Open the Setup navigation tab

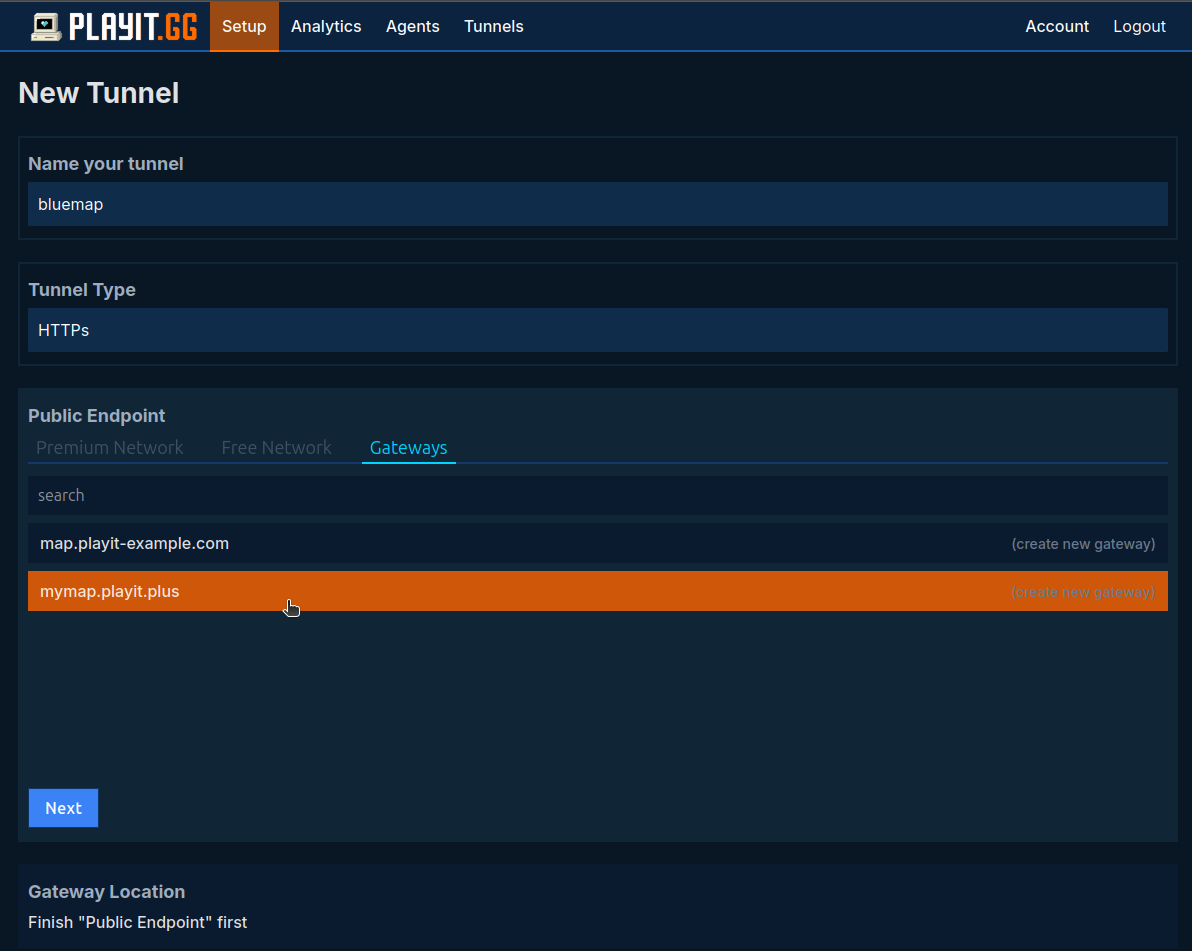point(244,27)
